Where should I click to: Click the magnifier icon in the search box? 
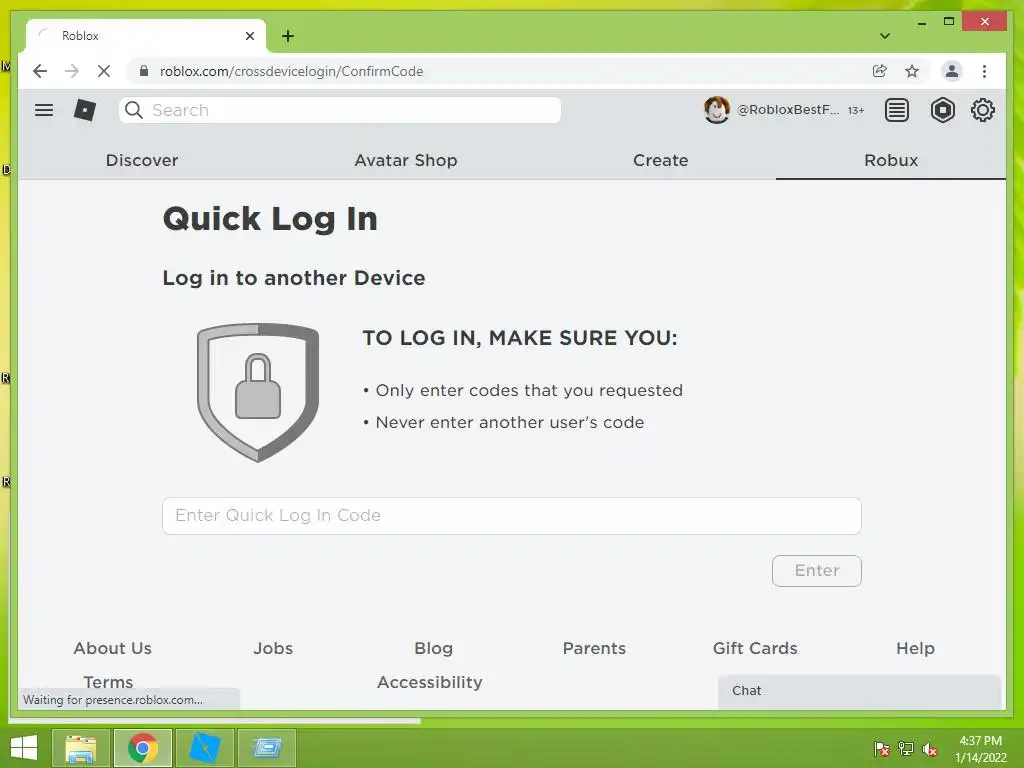pyautogui.click(x=134, y=110)
